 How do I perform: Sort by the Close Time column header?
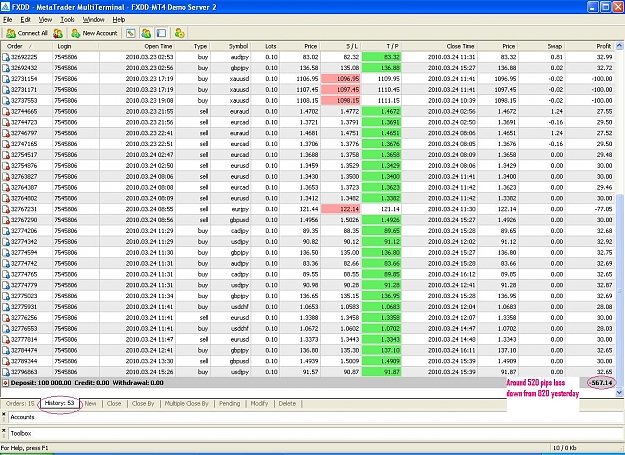click(x=439, y=46)
